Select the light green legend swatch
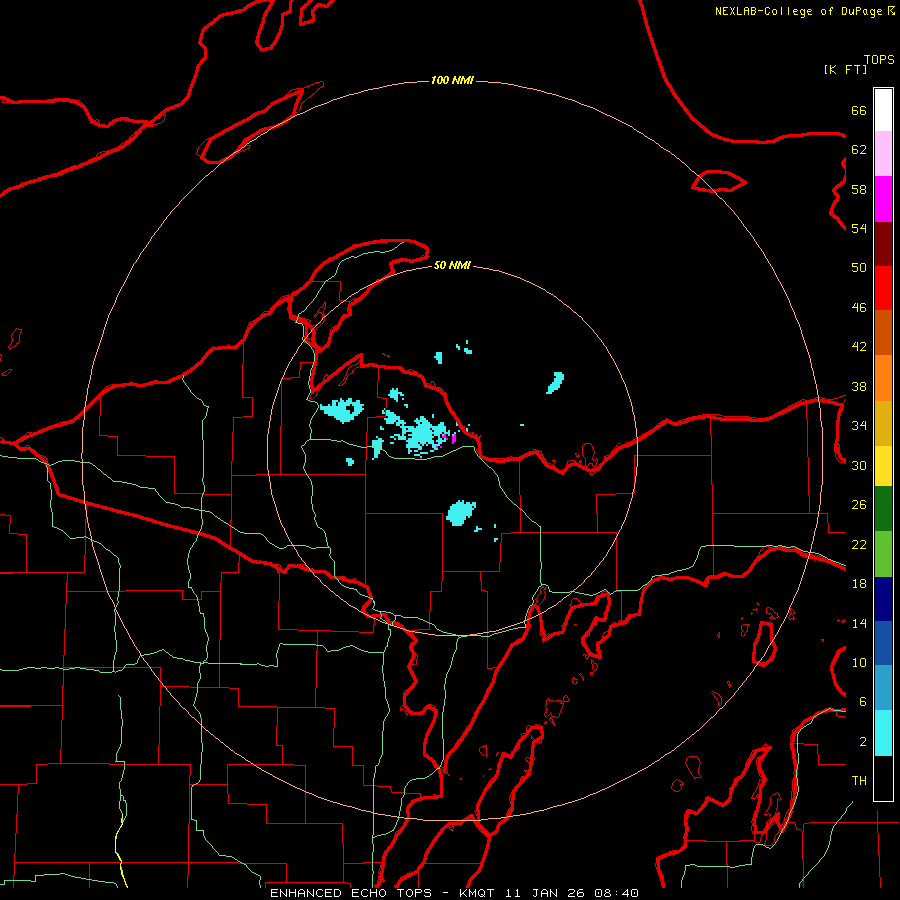 883,554
